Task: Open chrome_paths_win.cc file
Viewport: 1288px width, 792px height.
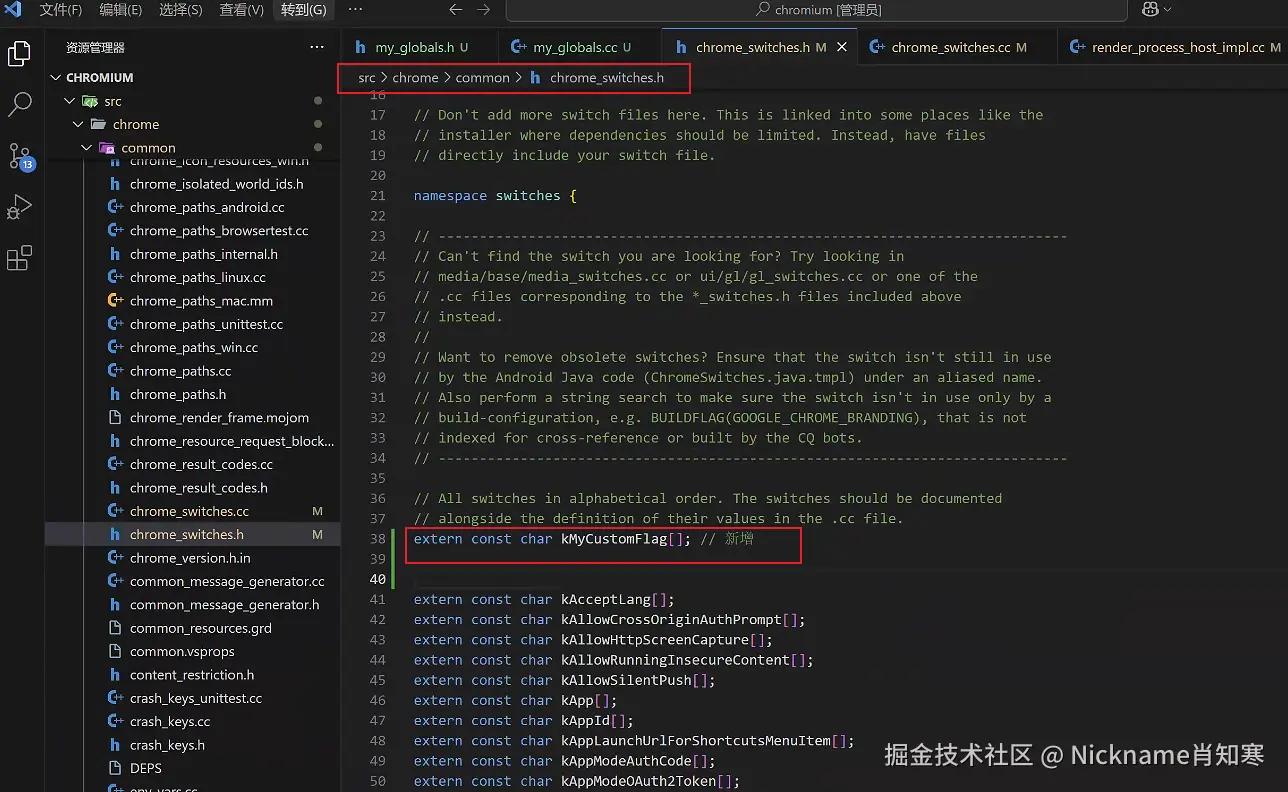Action: [x=194, y=347]
